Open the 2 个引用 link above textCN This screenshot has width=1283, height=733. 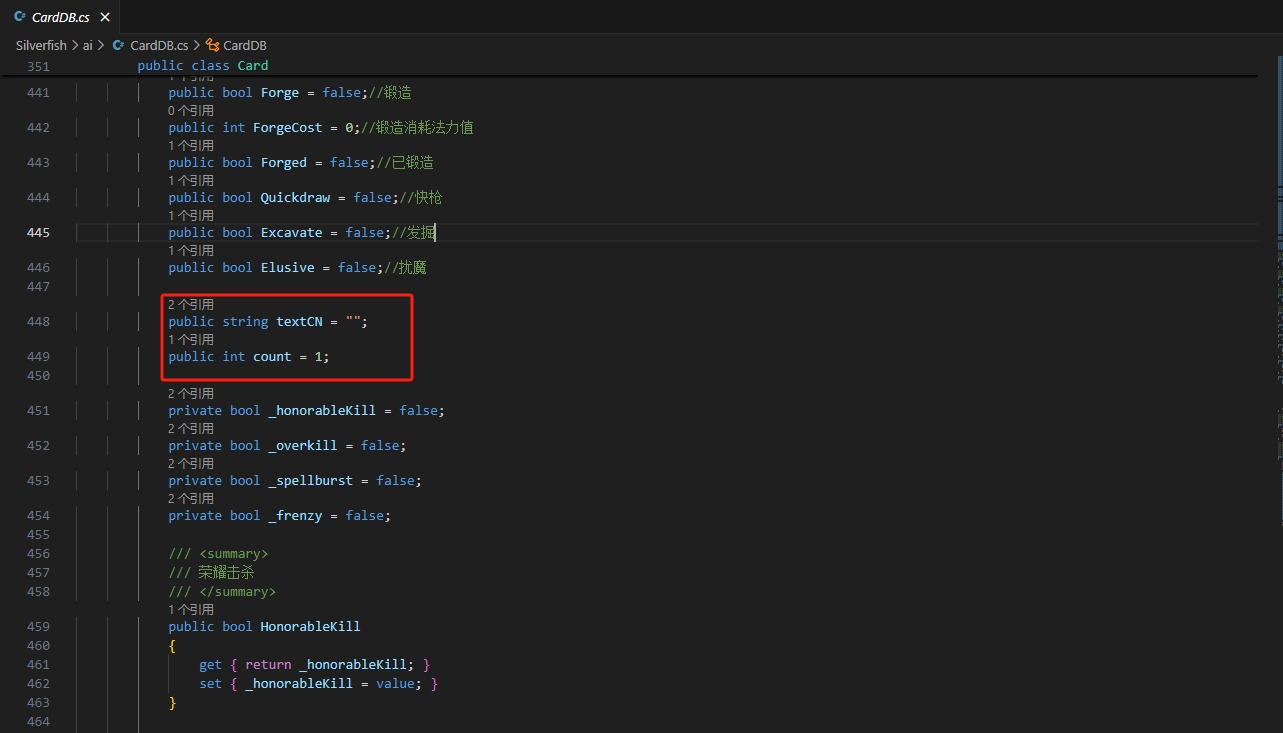191,304
